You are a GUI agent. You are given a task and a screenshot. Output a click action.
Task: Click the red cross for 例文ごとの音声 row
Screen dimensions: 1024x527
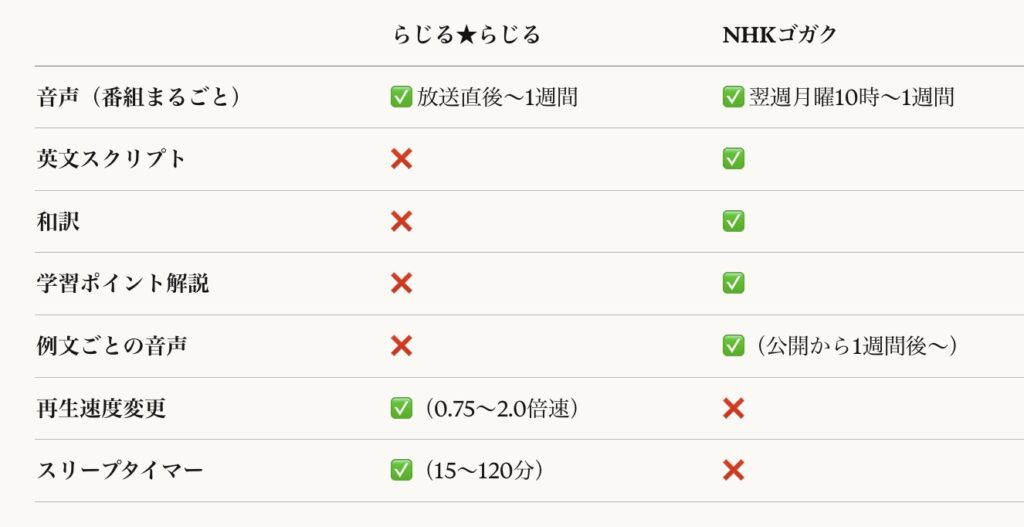coord(401,346)
